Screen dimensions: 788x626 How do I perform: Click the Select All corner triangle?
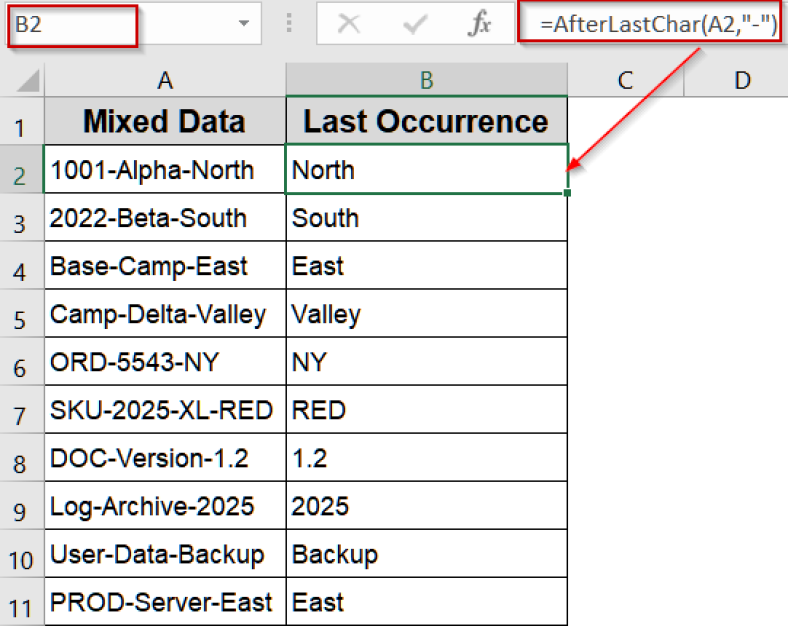click(28, 80)
